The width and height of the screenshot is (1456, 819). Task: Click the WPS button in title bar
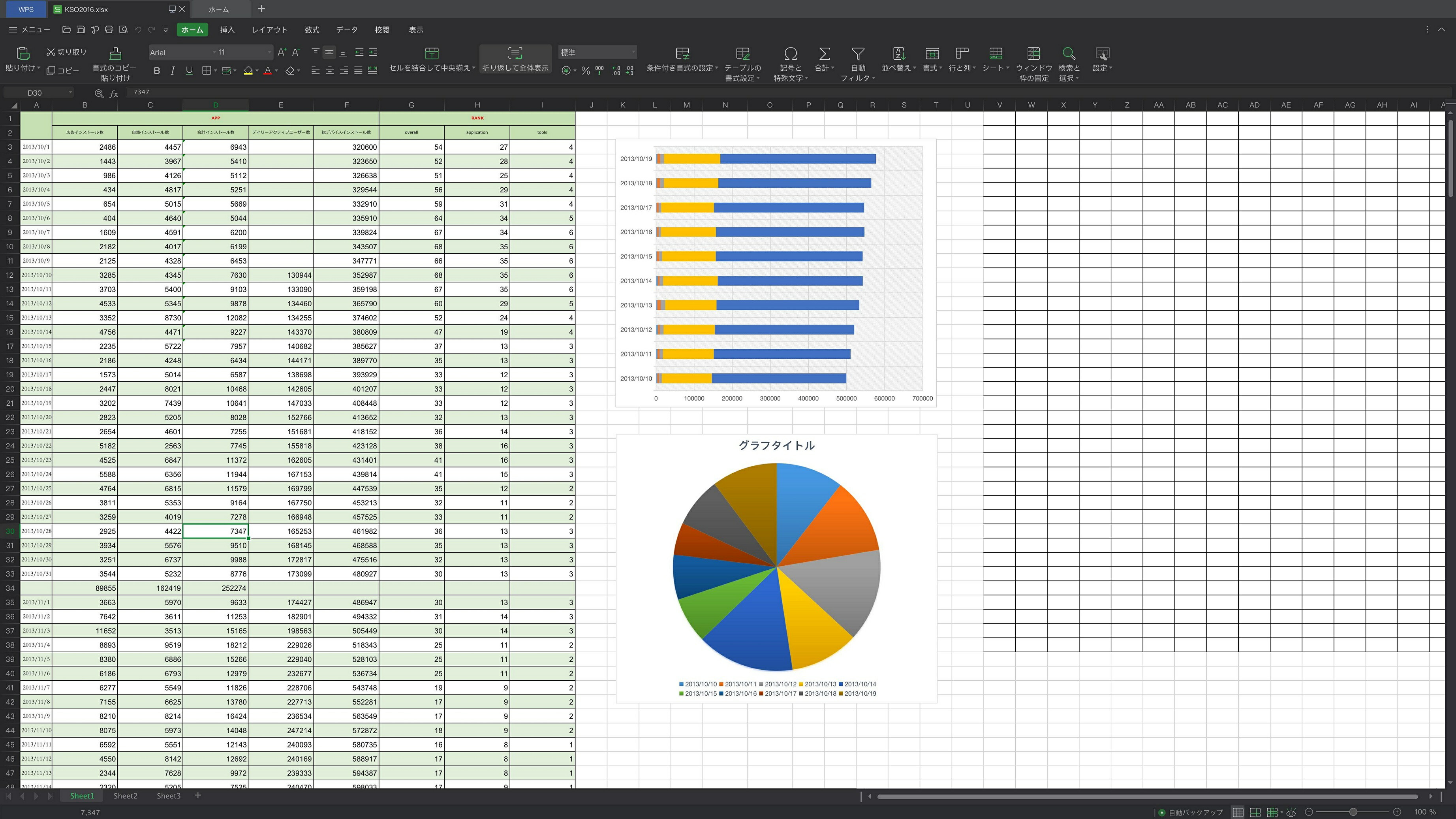(26, 9)
